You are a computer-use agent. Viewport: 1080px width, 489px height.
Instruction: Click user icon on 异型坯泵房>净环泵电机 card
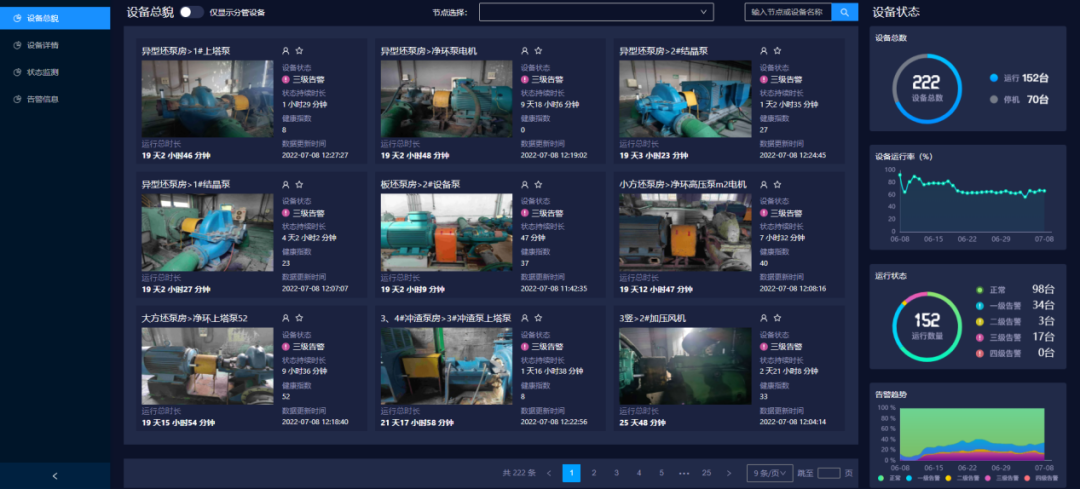click(x=525, y=50)
